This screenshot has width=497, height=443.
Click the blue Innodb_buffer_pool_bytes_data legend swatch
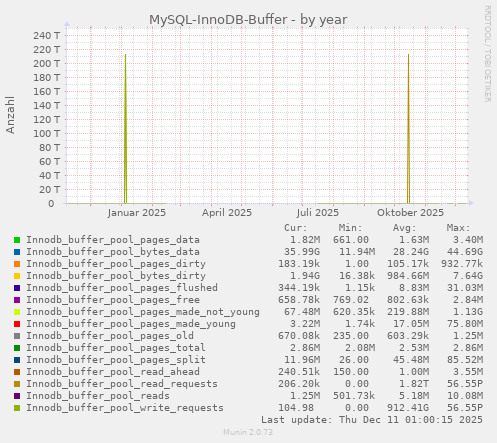[x=17, y=252]
